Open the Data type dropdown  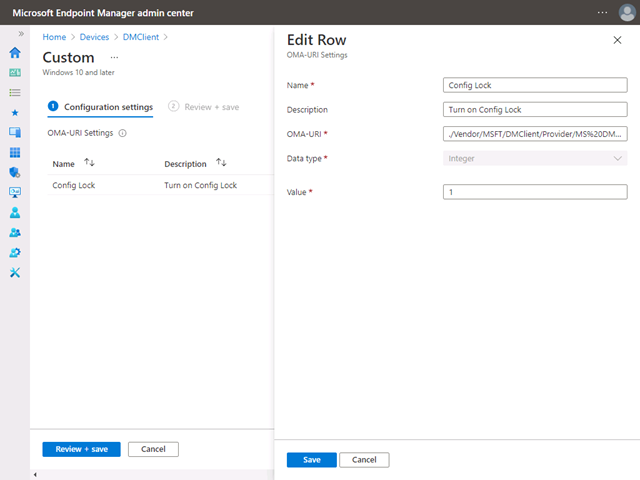click(535, 158)
